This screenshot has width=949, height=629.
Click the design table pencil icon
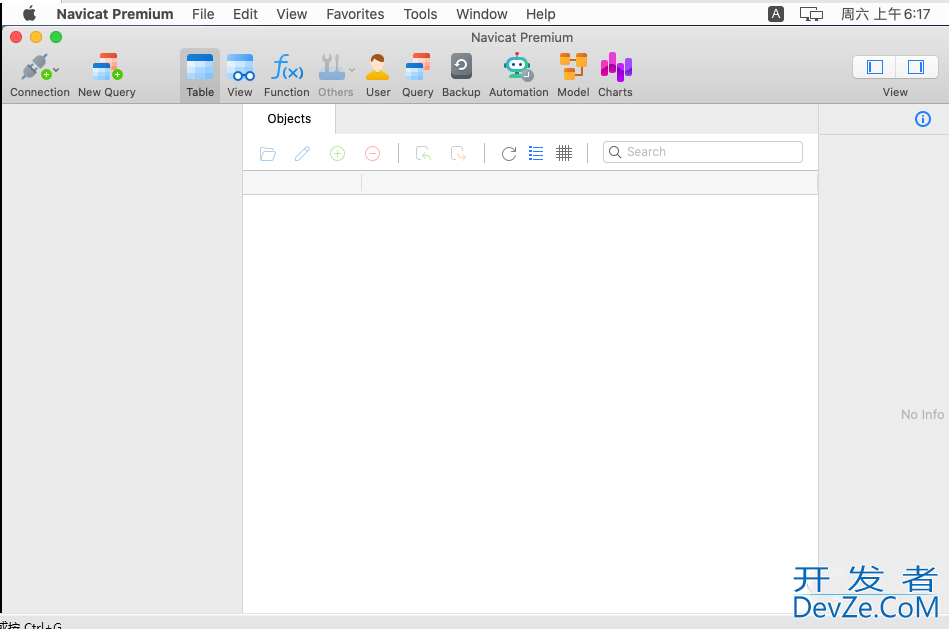coord(302,154)
